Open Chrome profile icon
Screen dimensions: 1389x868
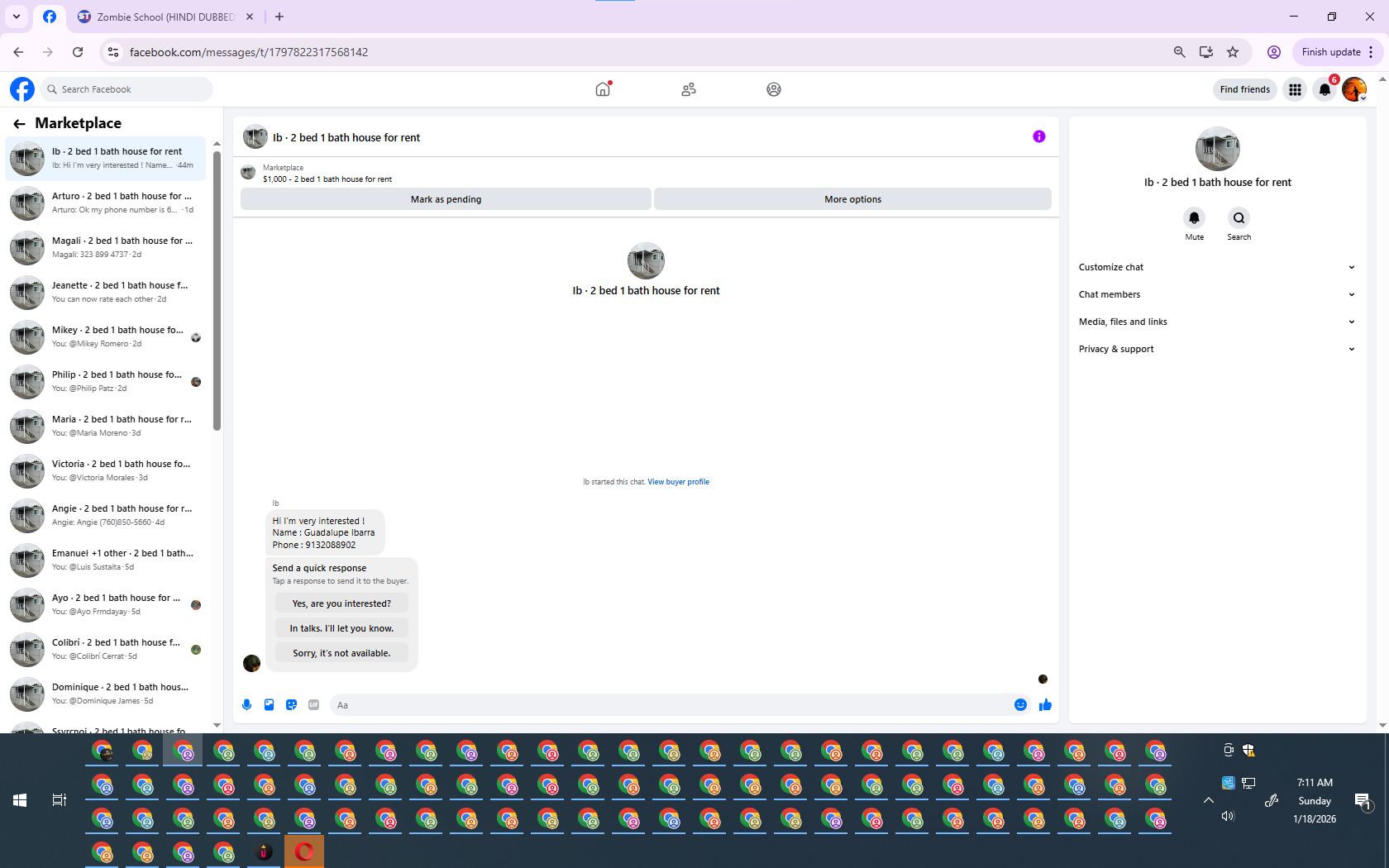(x=1274, y=52)
